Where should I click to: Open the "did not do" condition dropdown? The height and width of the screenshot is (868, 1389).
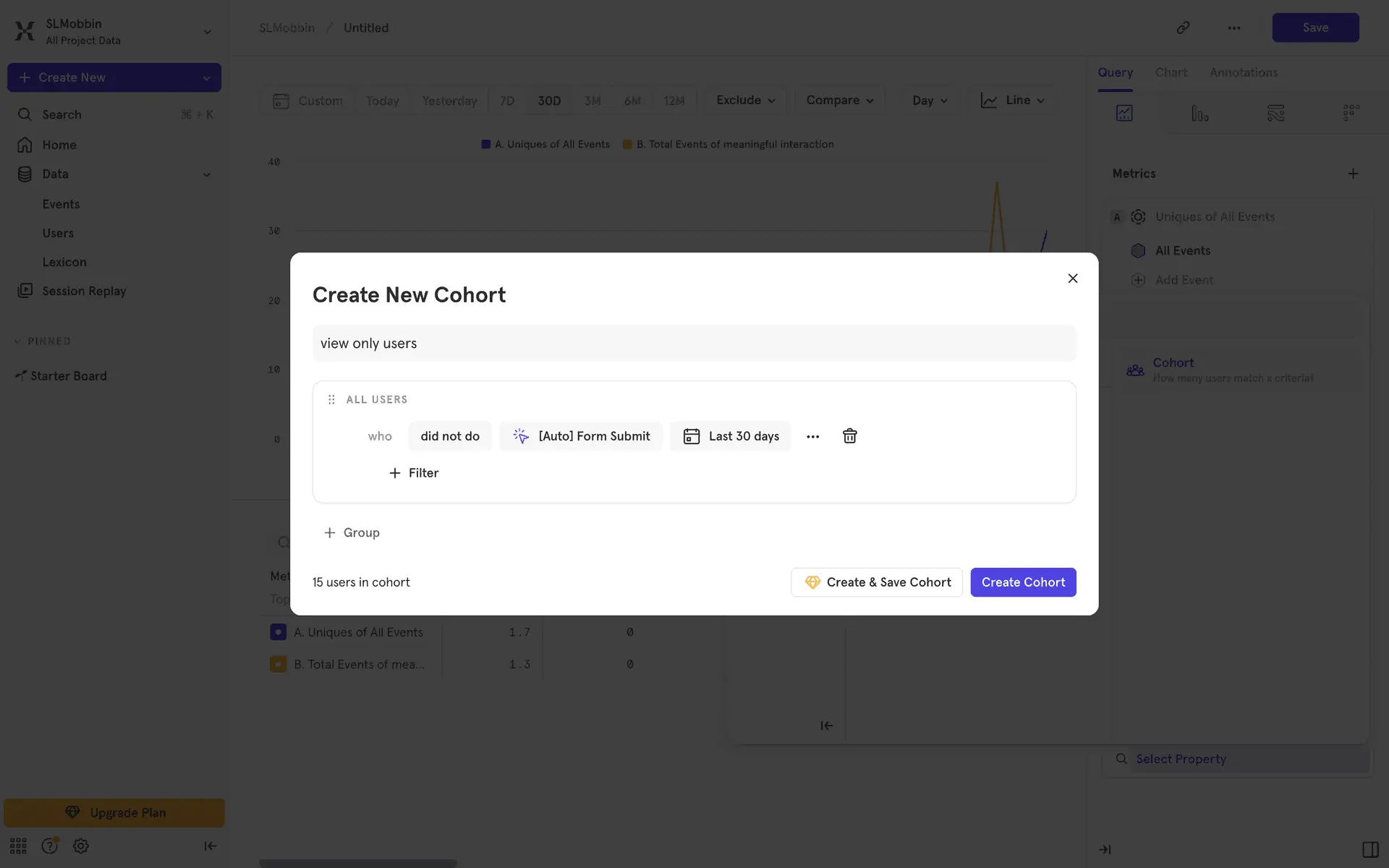click(x=449, y=436)
